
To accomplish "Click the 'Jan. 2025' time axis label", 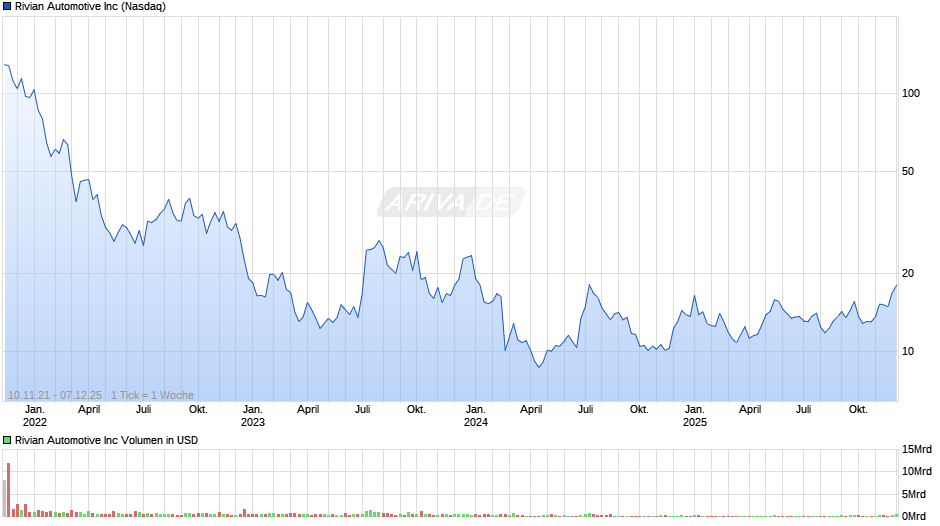I will [695, 416].
